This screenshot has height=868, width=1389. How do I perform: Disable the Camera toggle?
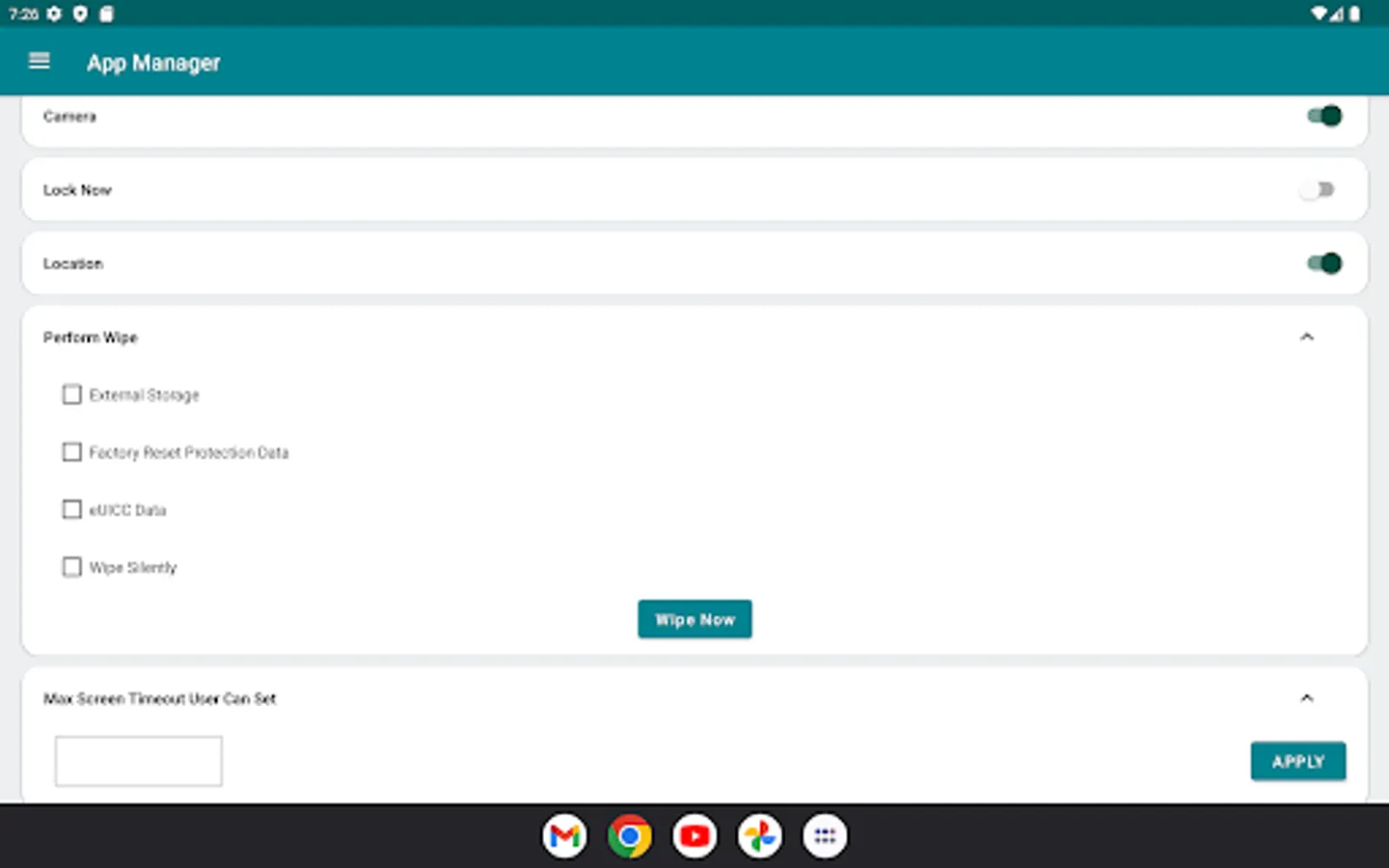pyautogui.click(x=1324, y=116)
